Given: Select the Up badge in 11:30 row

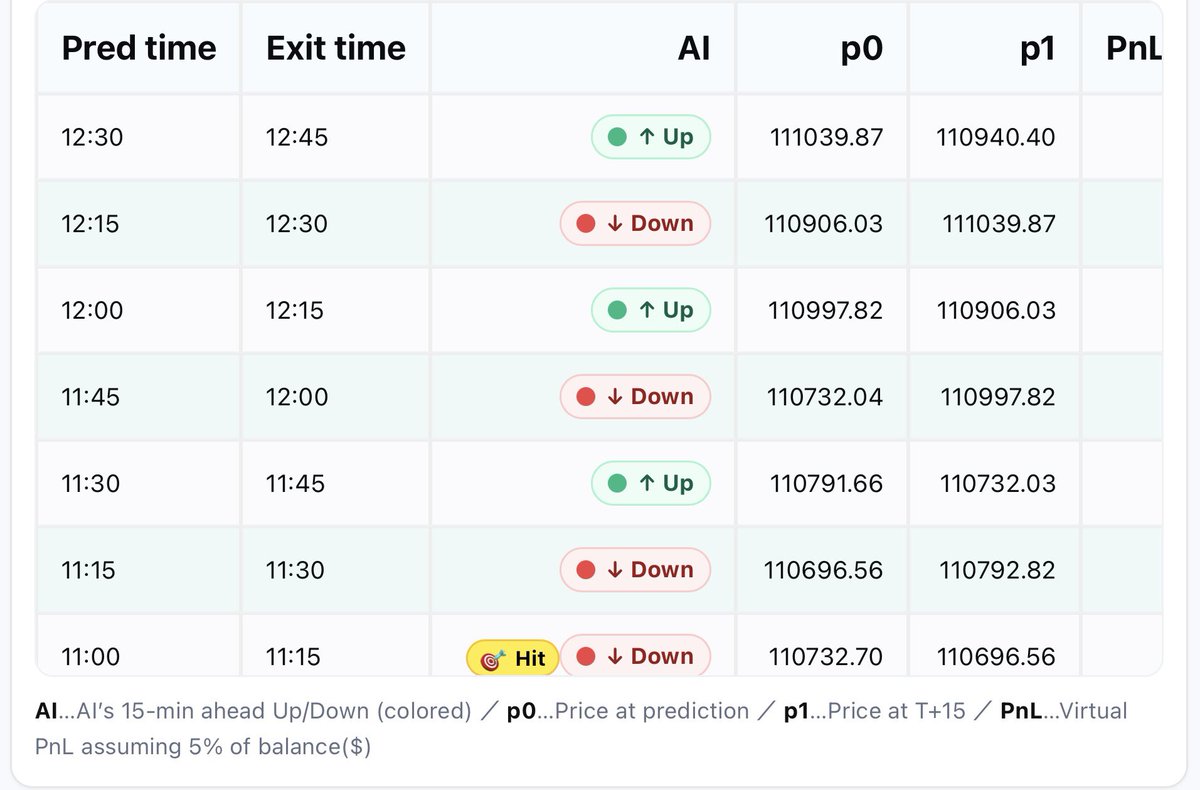Looking at the screenshot, I should (x=650, y=483).
